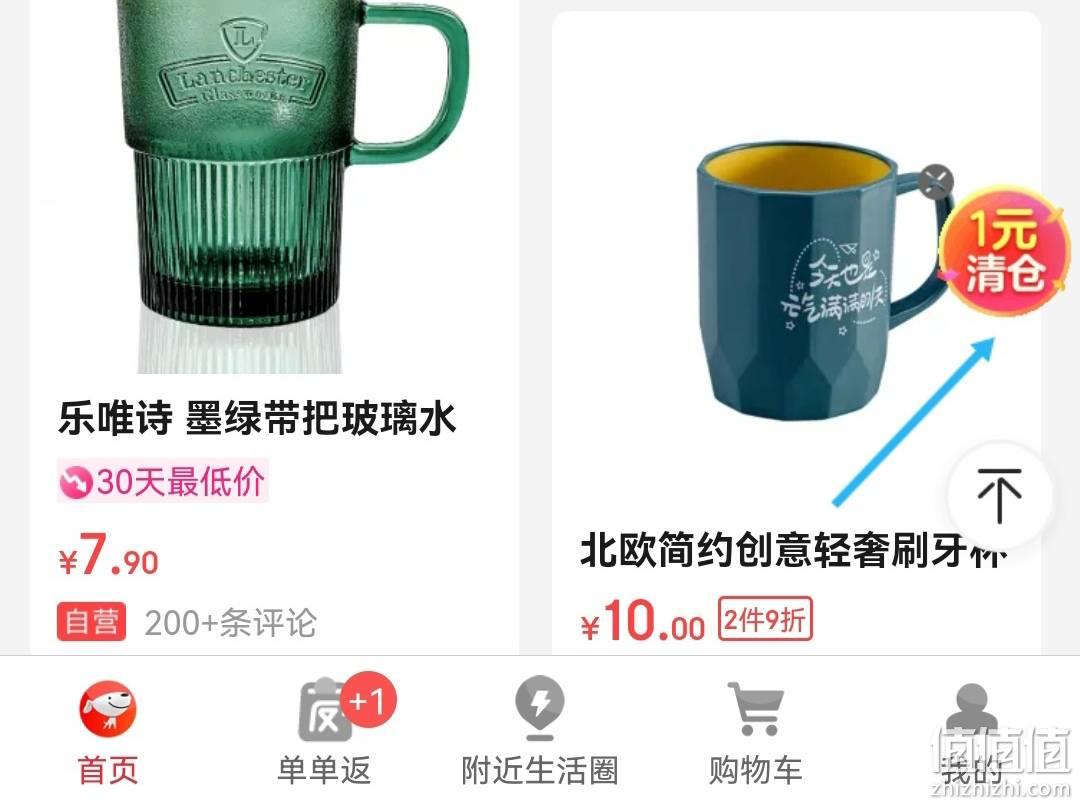Open 北欧简约创意轻奢刷牙杯 product title
1080x806 pixels.
[x=793, y=550]
